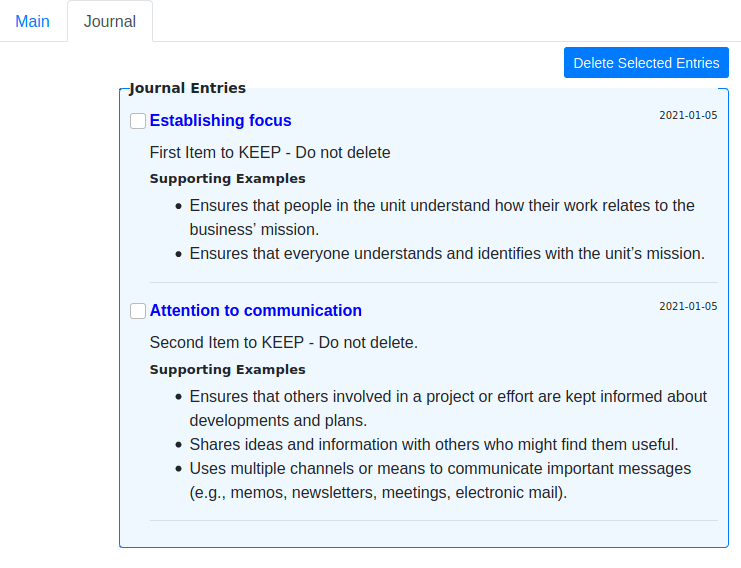This screenshot has width=741, height=568.
Task: Click bullet about keeping others informed of plans
Action: click(448, 408)
